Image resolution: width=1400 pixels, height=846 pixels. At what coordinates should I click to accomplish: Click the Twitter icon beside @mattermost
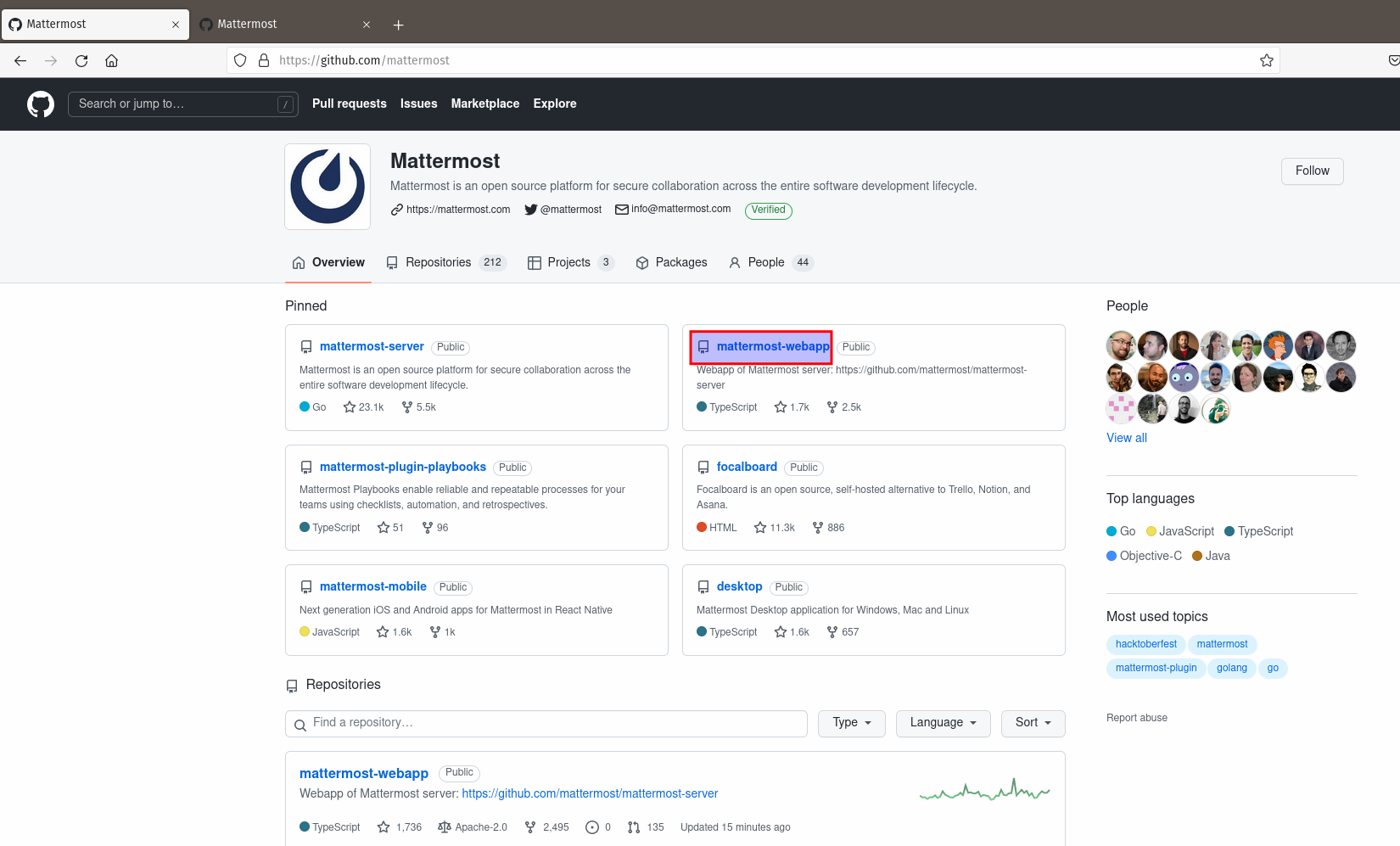click(529, 210)
